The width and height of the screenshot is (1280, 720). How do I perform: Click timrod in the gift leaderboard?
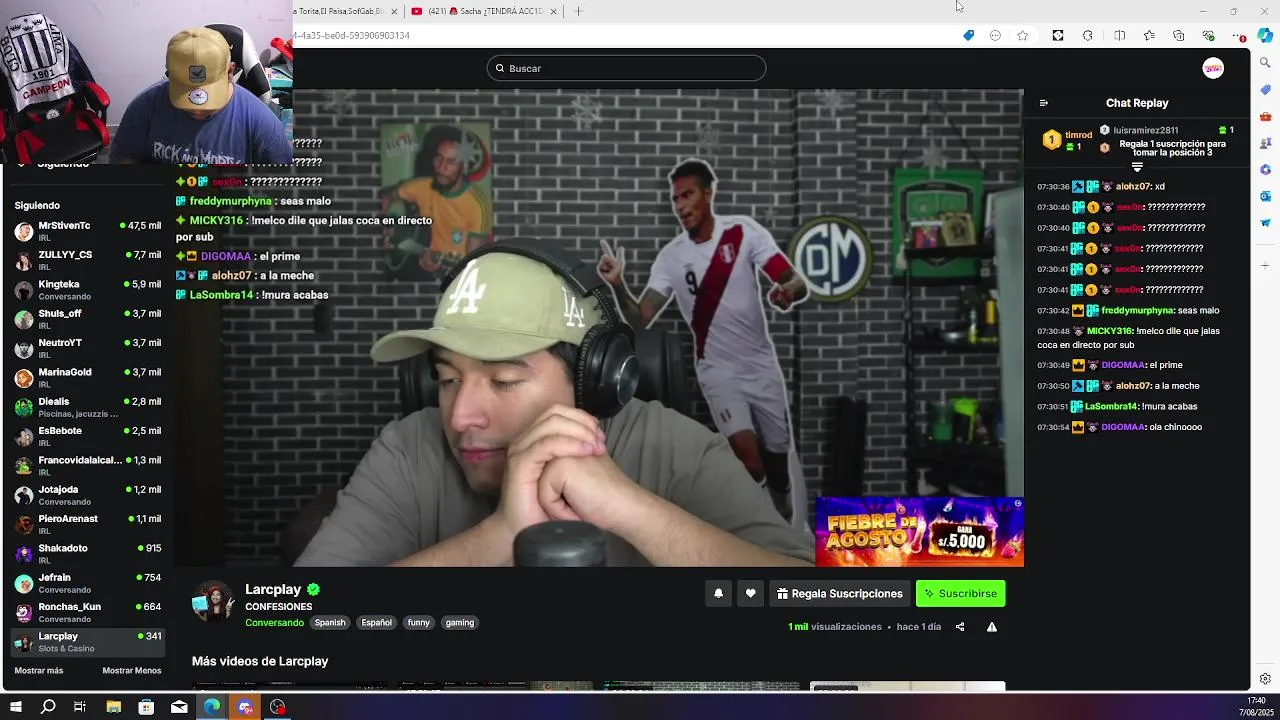pos(1078,135)
